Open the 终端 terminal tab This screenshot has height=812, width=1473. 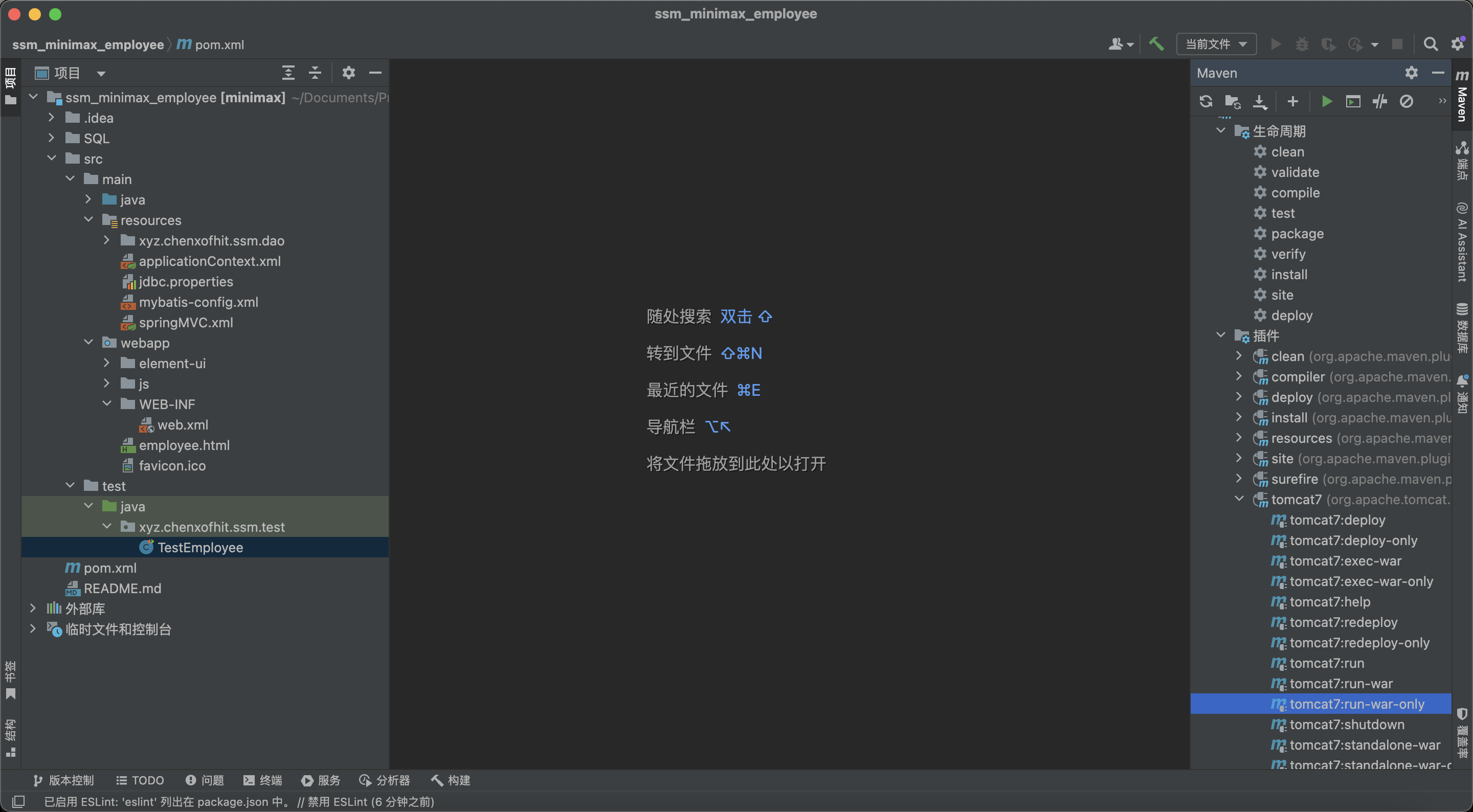pyautogui.click(x=262, y=780)
